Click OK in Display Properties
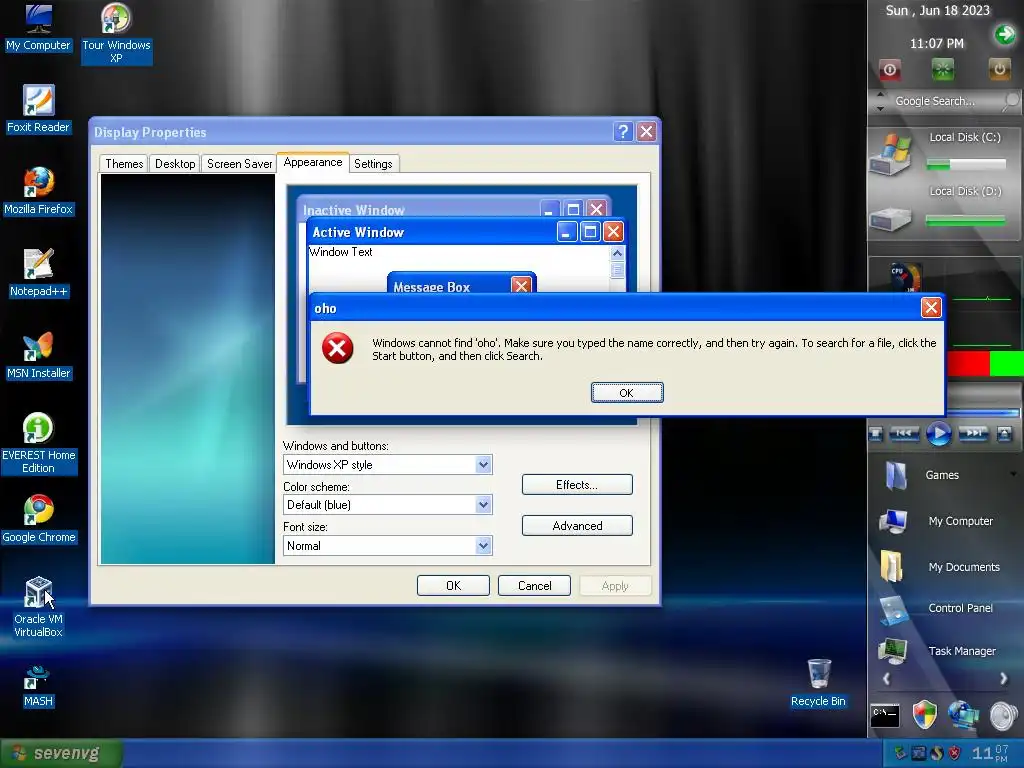Screen dimensions: 1024x768 [453, 586]
